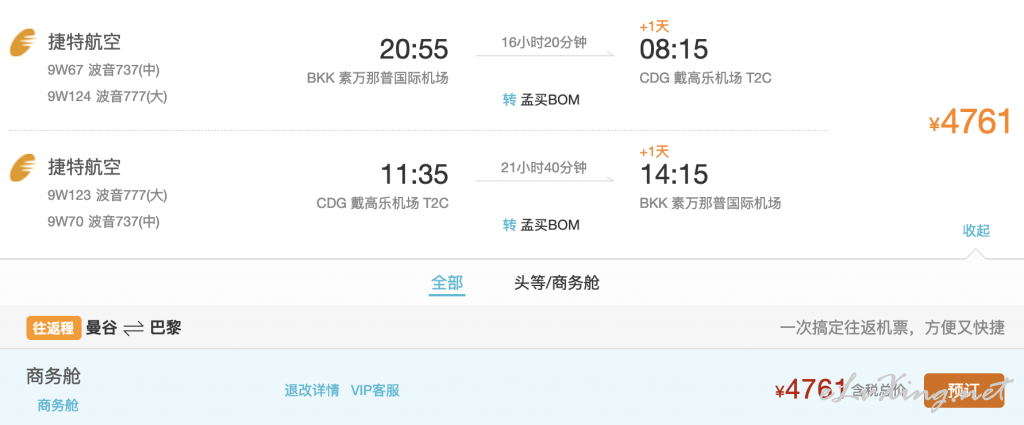Image resolution: width=1024 pixels, height=425 pixels.
Task: Click the return Jet Airways logo icon
Action: pyautogui.click(x=23, y=168)
